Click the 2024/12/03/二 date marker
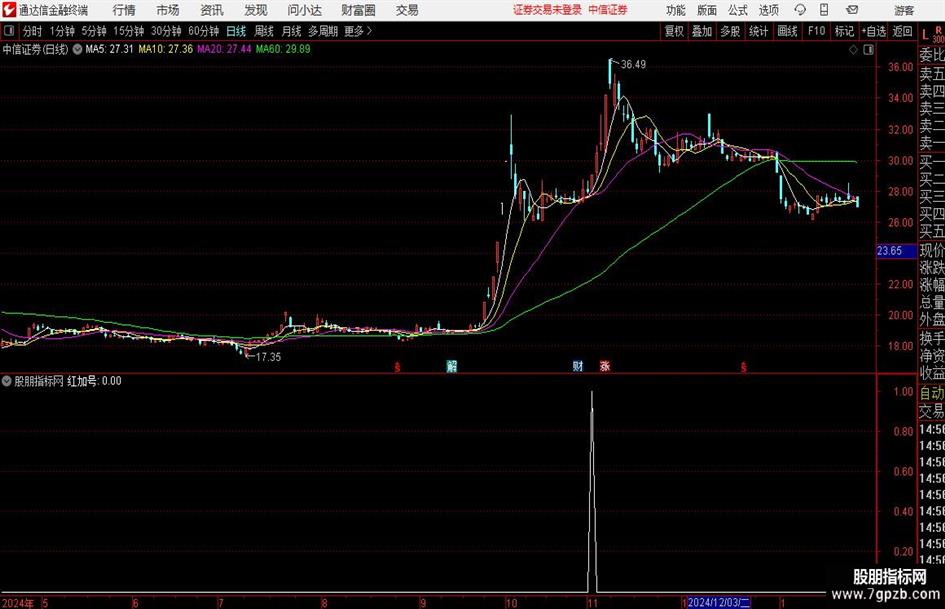Image resolution: width=945 pixels, height=609 pixels. tap(718, 602)
